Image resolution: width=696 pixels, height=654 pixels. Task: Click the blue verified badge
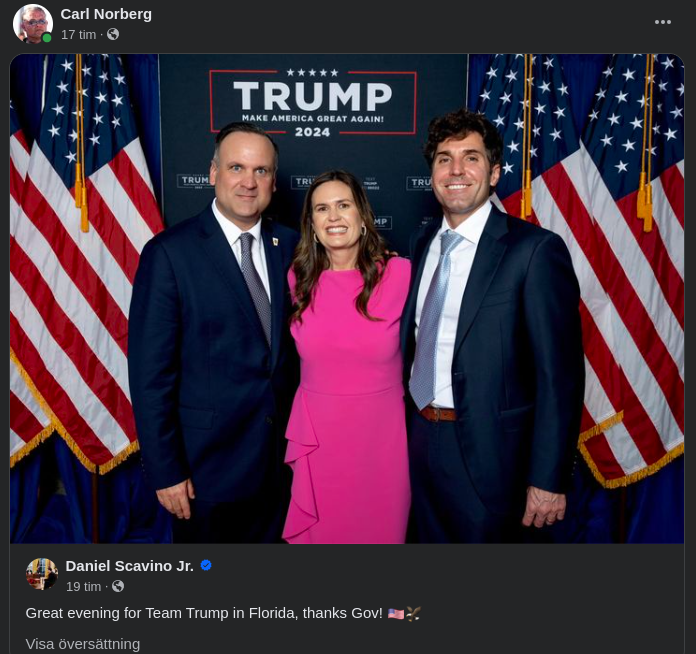coord(206,566)
